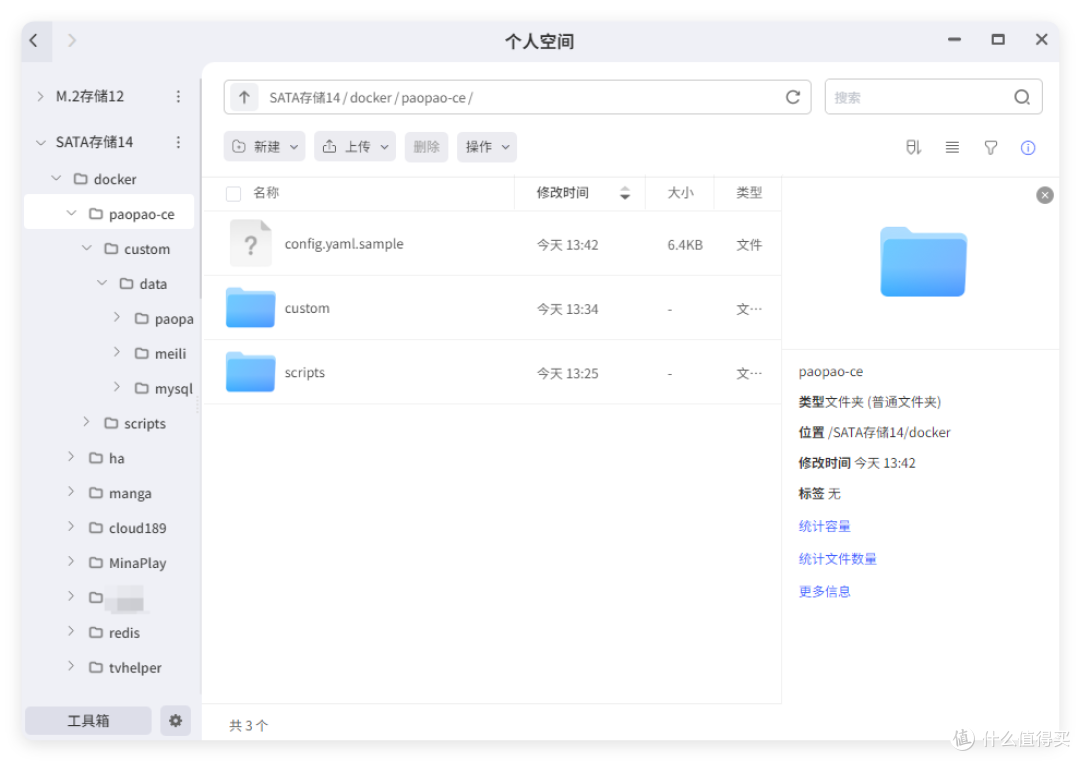
Task: Sort by 修改时间 using the sort arrows
Action: [625, 193]
